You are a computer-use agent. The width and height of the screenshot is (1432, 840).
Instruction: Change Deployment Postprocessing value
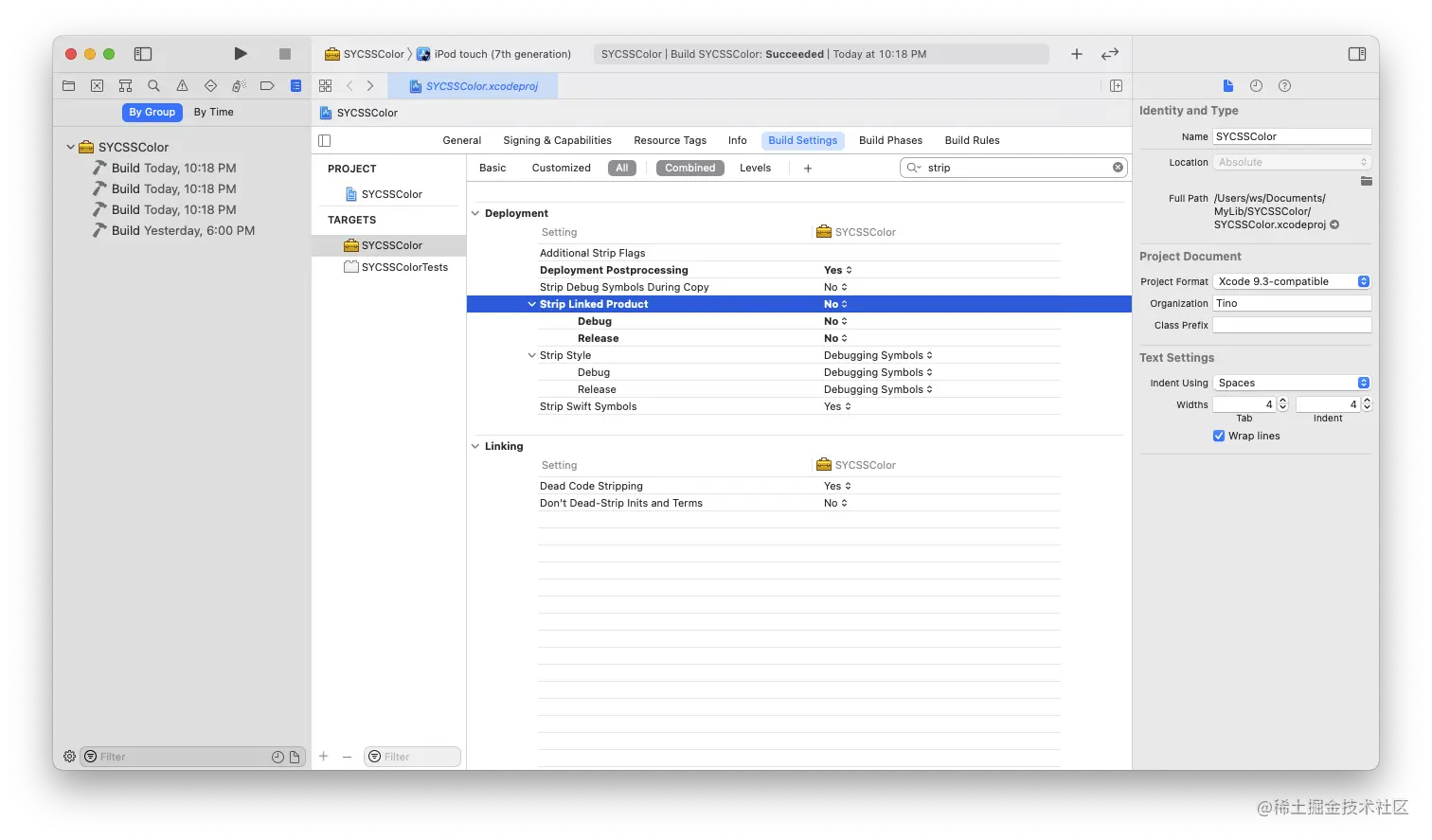tap(837, 270)
